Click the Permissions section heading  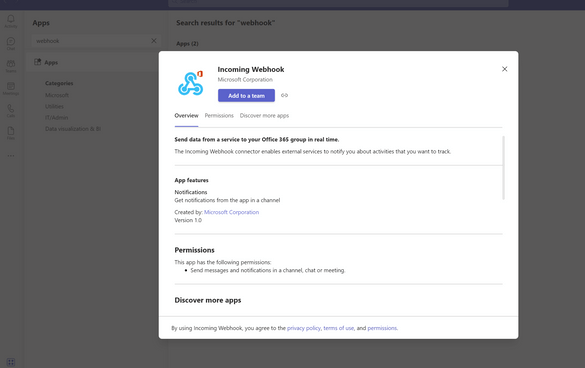[x=194, y=250]
